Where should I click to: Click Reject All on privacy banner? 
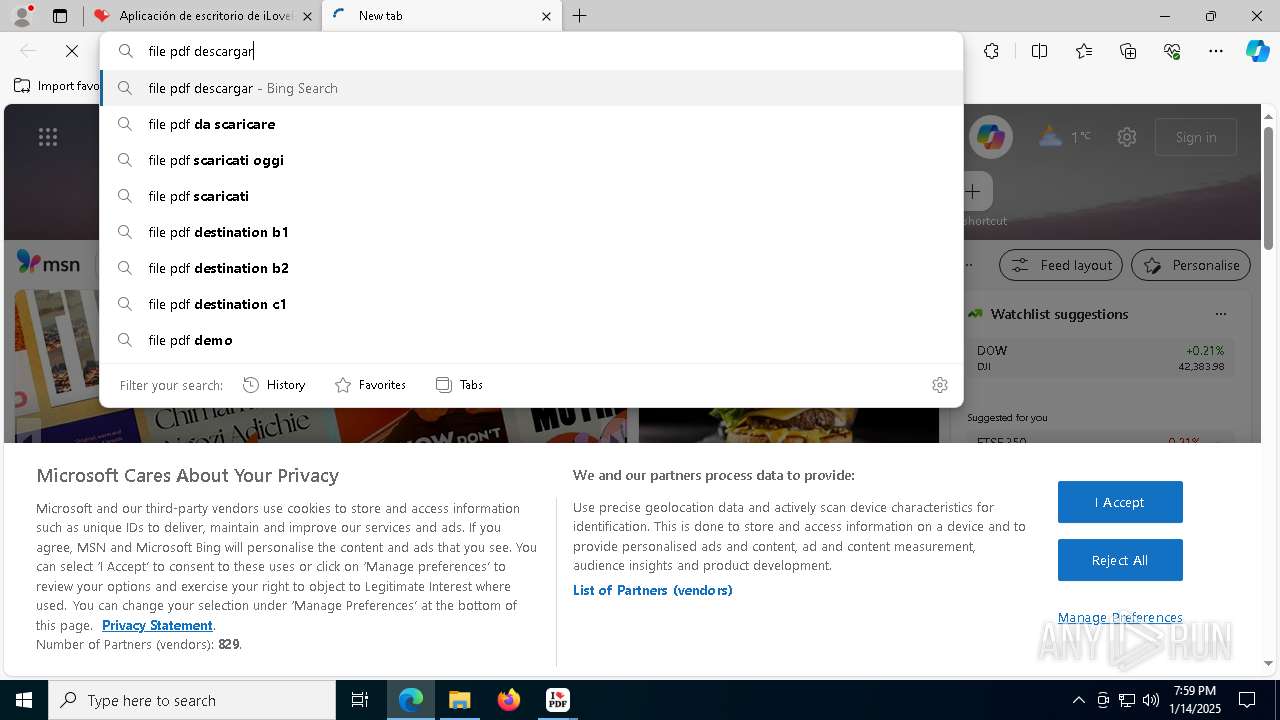click(x=1120, y=560)
